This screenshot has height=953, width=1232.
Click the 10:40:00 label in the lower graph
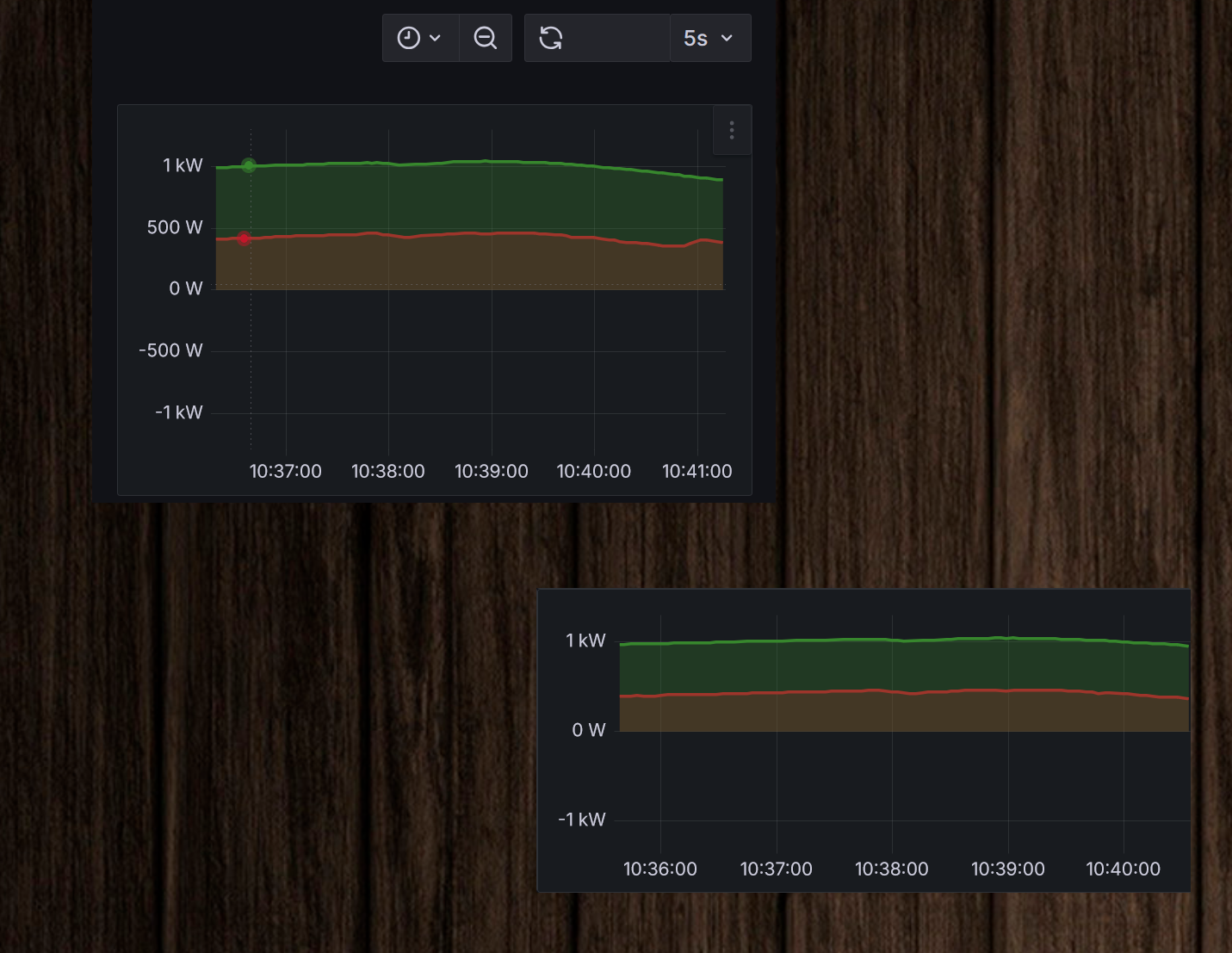(1124, 869)
